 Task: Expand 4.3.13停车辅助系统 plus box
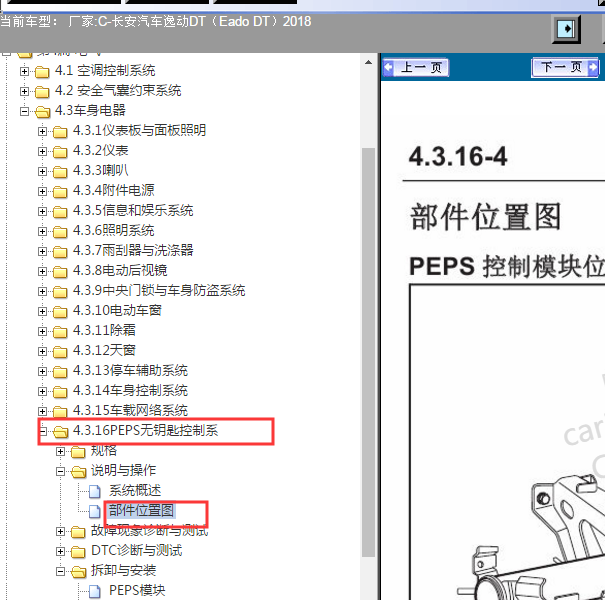pyautogui.click(x=42, y=372)
